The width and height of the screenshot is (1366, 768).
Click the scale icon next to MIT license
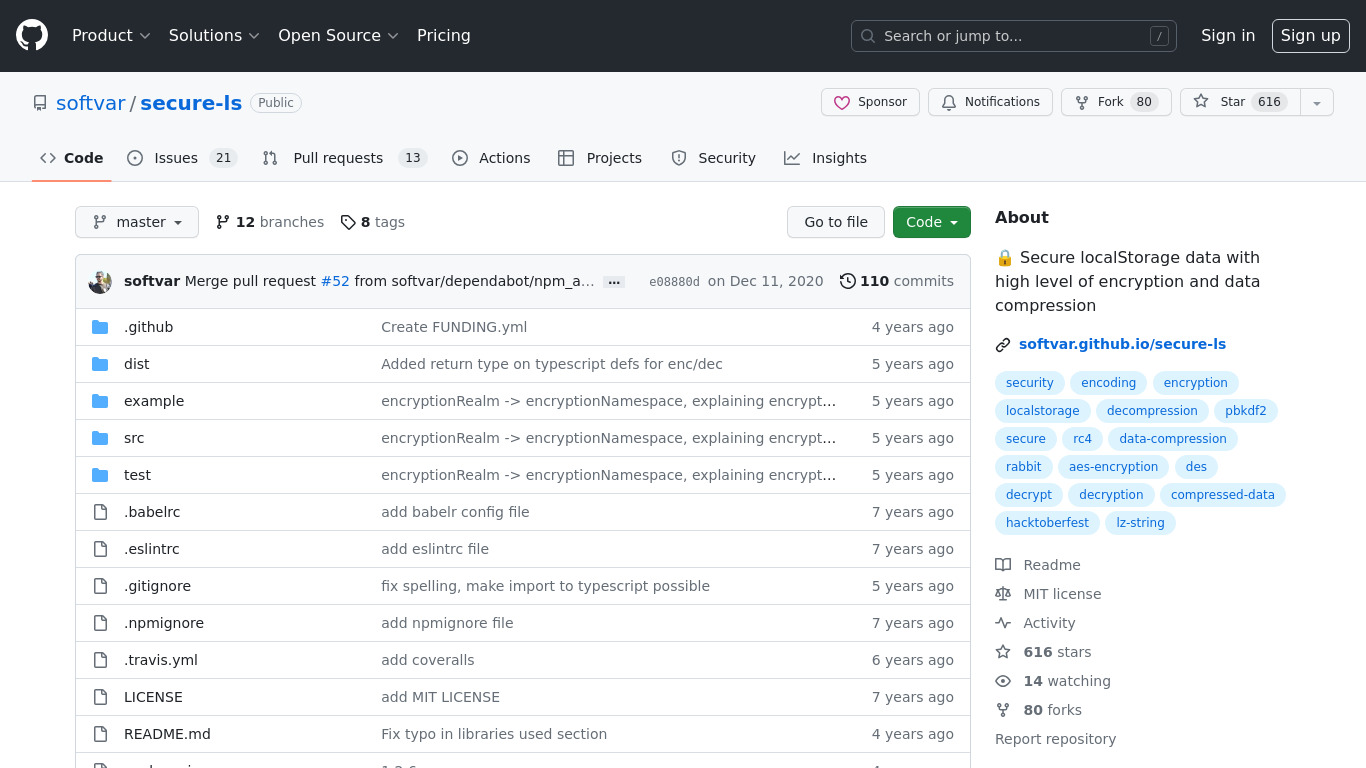(x=1003, y=594)
